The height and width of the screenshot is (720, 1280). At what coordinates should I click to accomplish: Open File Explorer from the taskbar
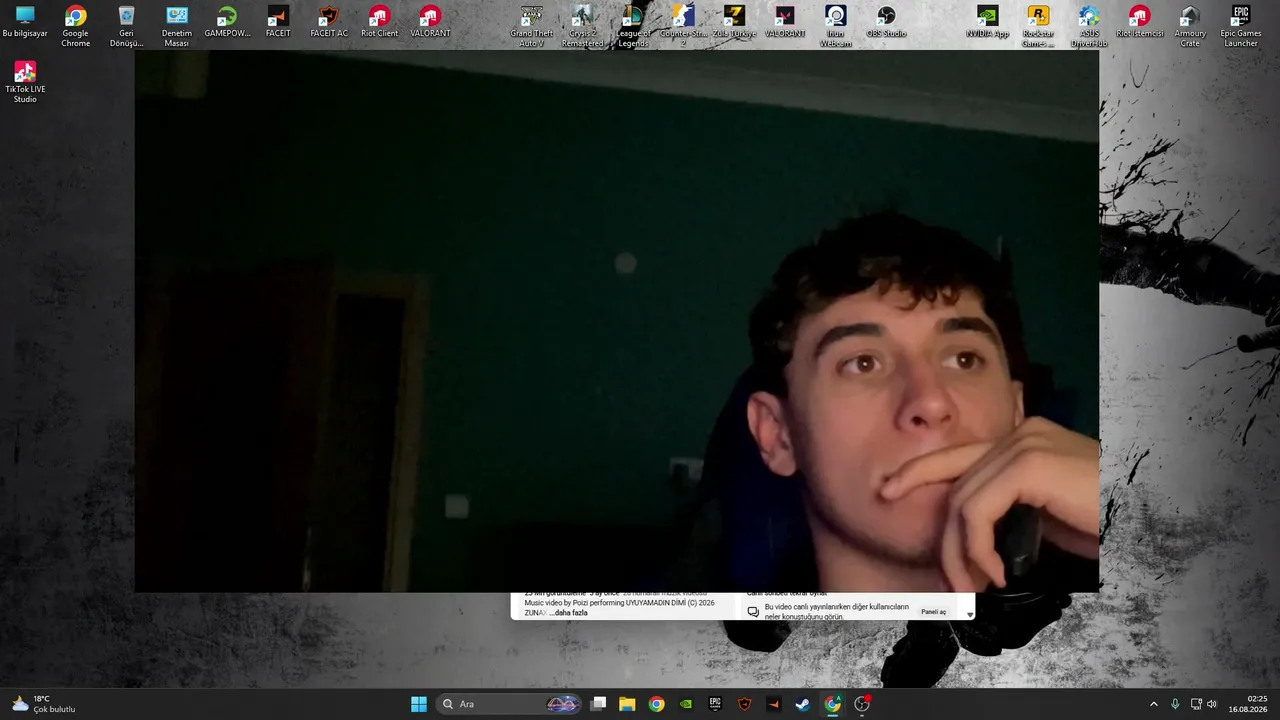click(627, 704)
